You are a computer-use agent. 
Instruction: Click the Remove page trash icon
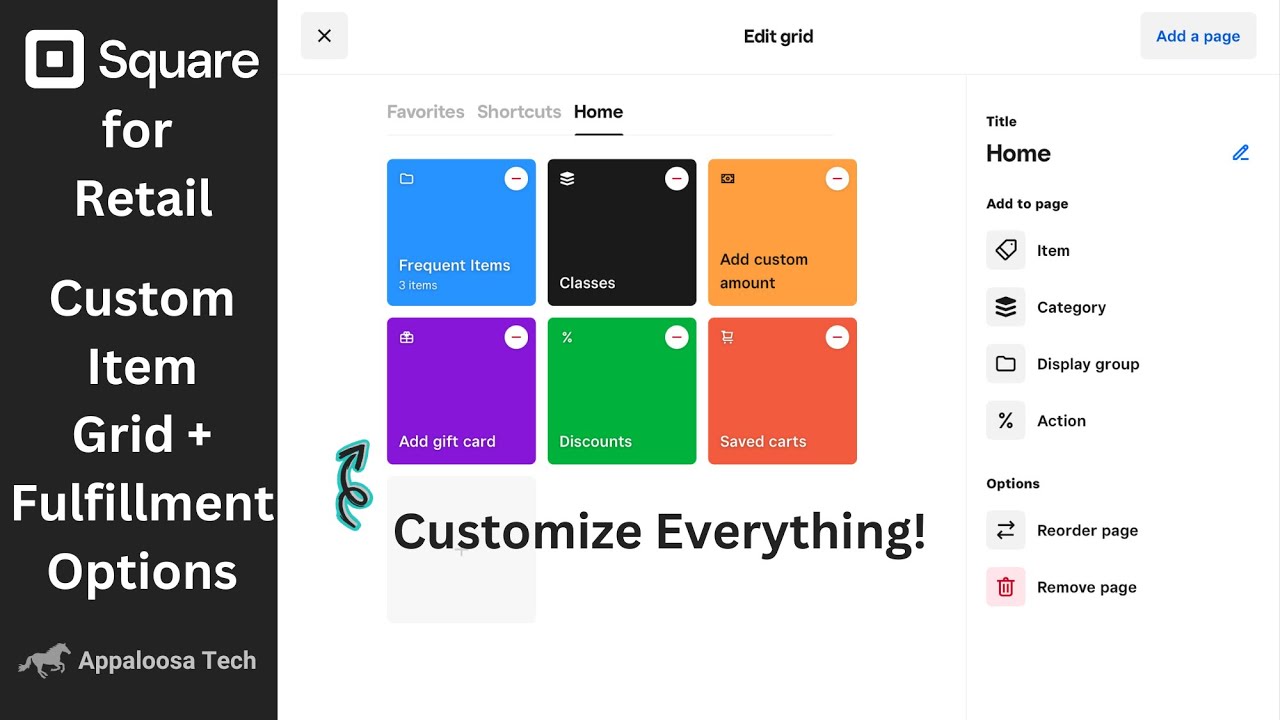point(1006,587)
